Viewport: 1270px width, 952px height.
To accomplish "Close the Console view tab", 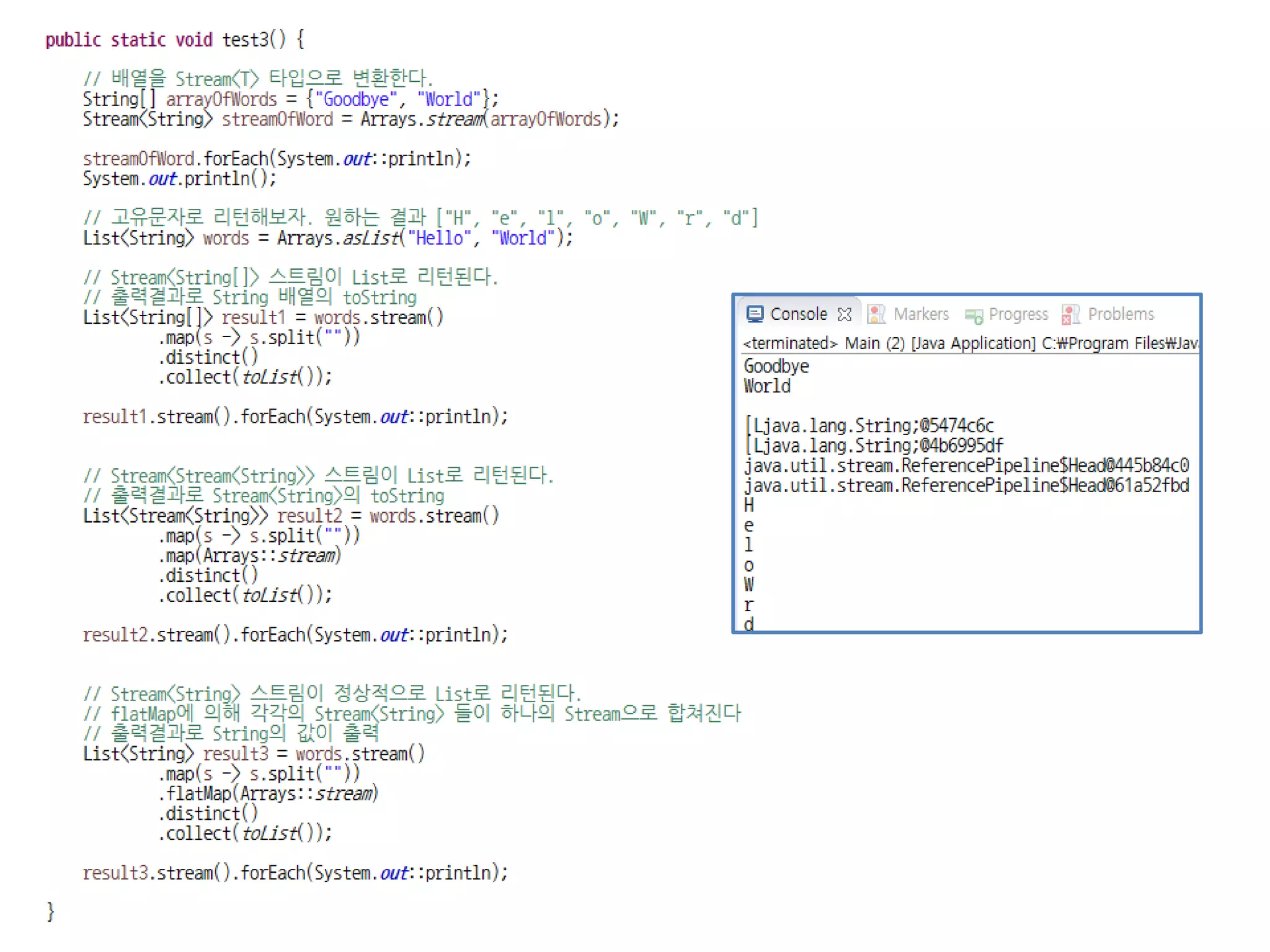I will [x=844, y=315].
